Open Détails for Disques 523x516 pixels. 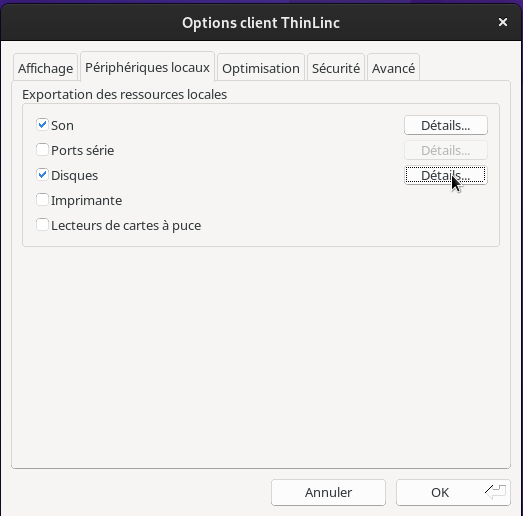(446, 175)
